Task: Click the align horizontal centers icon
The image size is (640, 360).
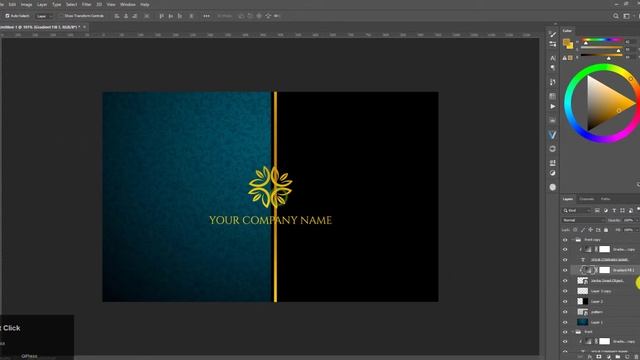Action: 126,16
